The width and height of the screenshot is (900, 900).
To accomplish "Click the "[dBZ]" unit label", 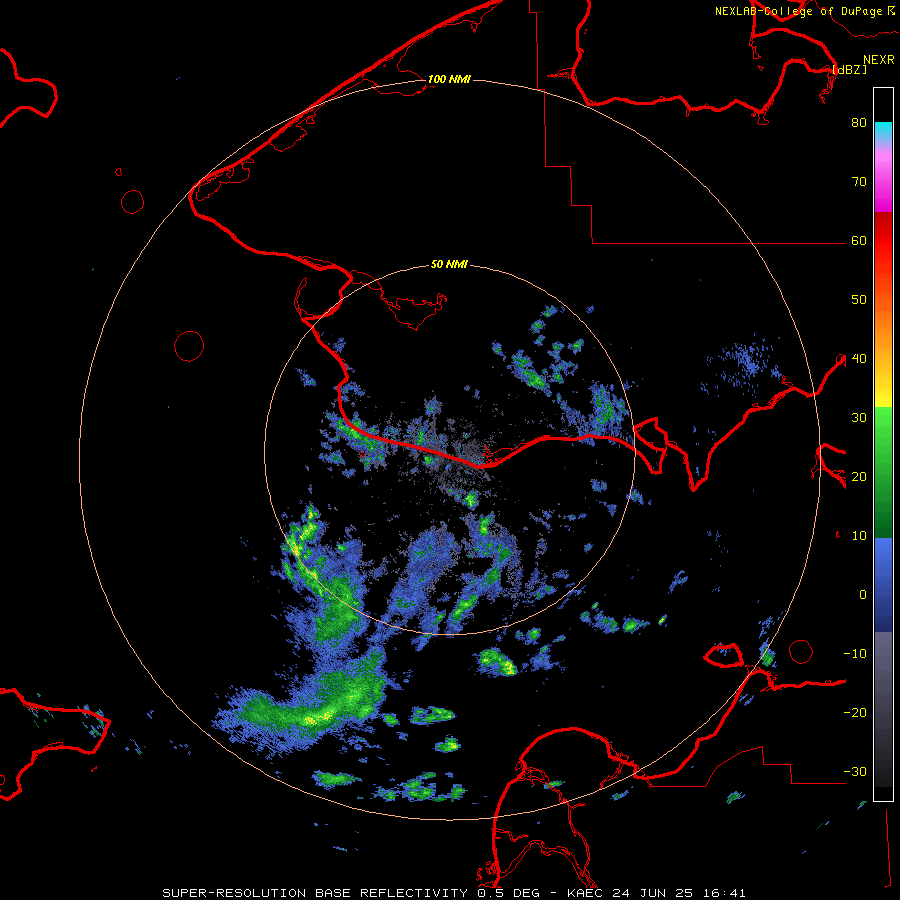I will [849, 70].
